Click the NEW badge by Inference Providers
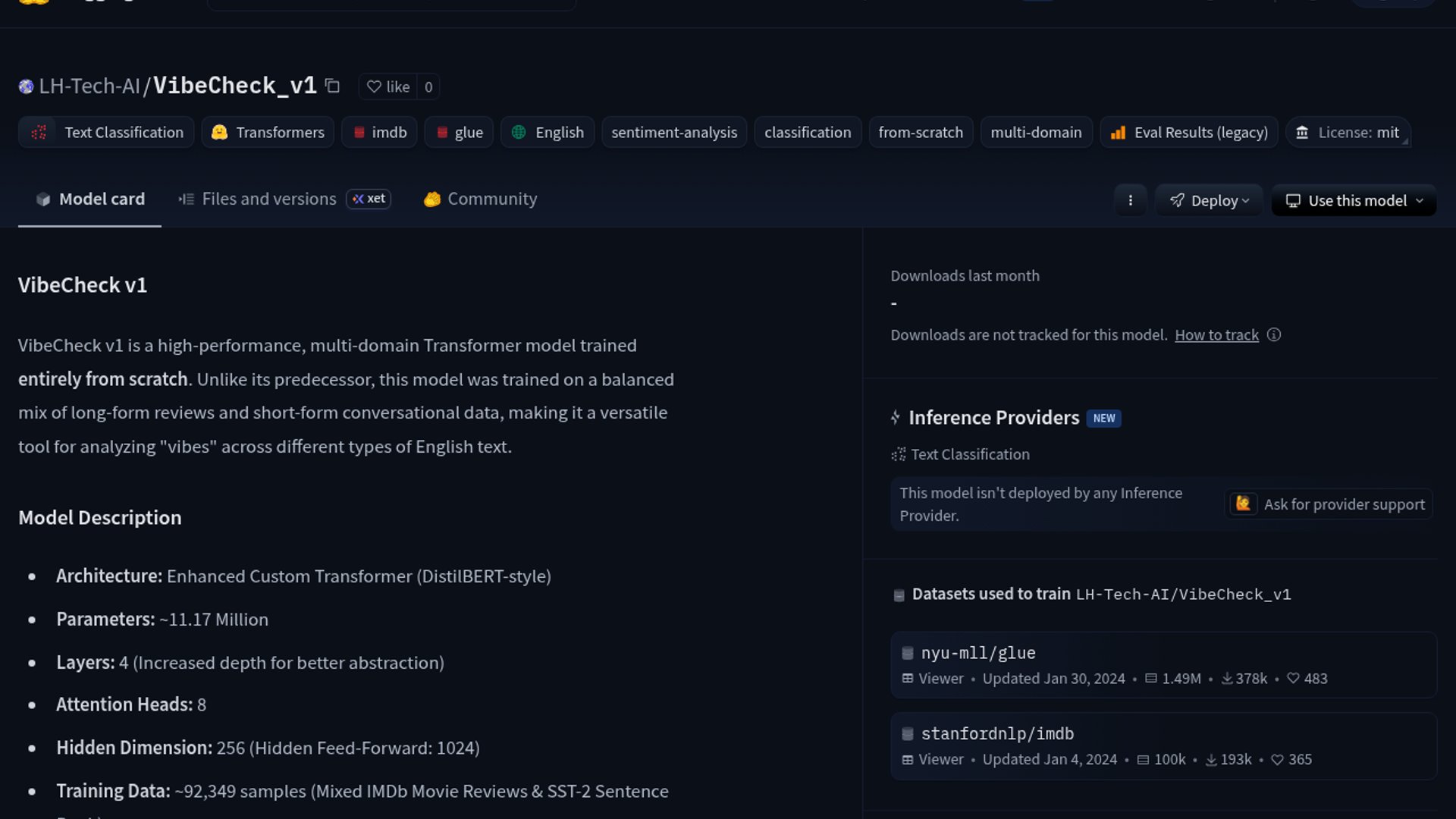Screen dimensions: 1456x819 pos(1103,418)
